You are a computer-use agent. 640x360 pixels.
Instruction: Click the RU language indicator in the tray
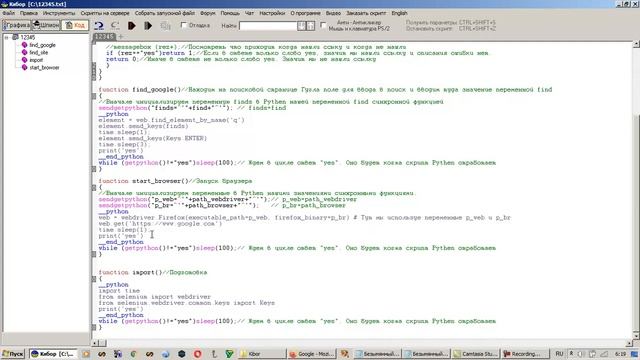[559, 353]
